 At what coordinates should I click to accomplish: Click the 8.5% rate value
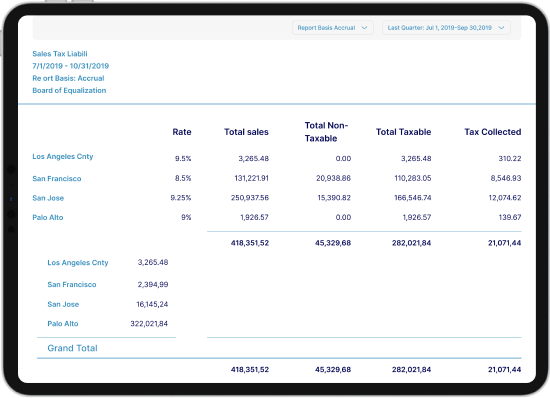[x=183, y=178]
